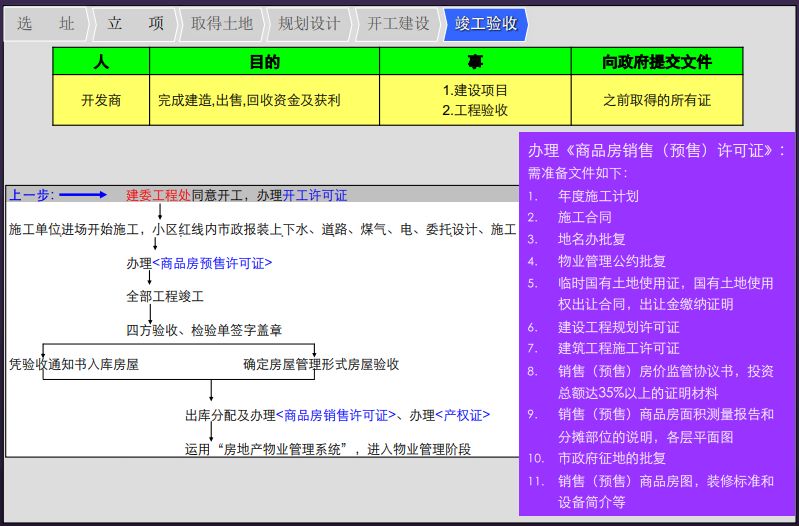Switch to the 立项 step tab
Viewport: 799px width, 526px height.
coord(135,23)
